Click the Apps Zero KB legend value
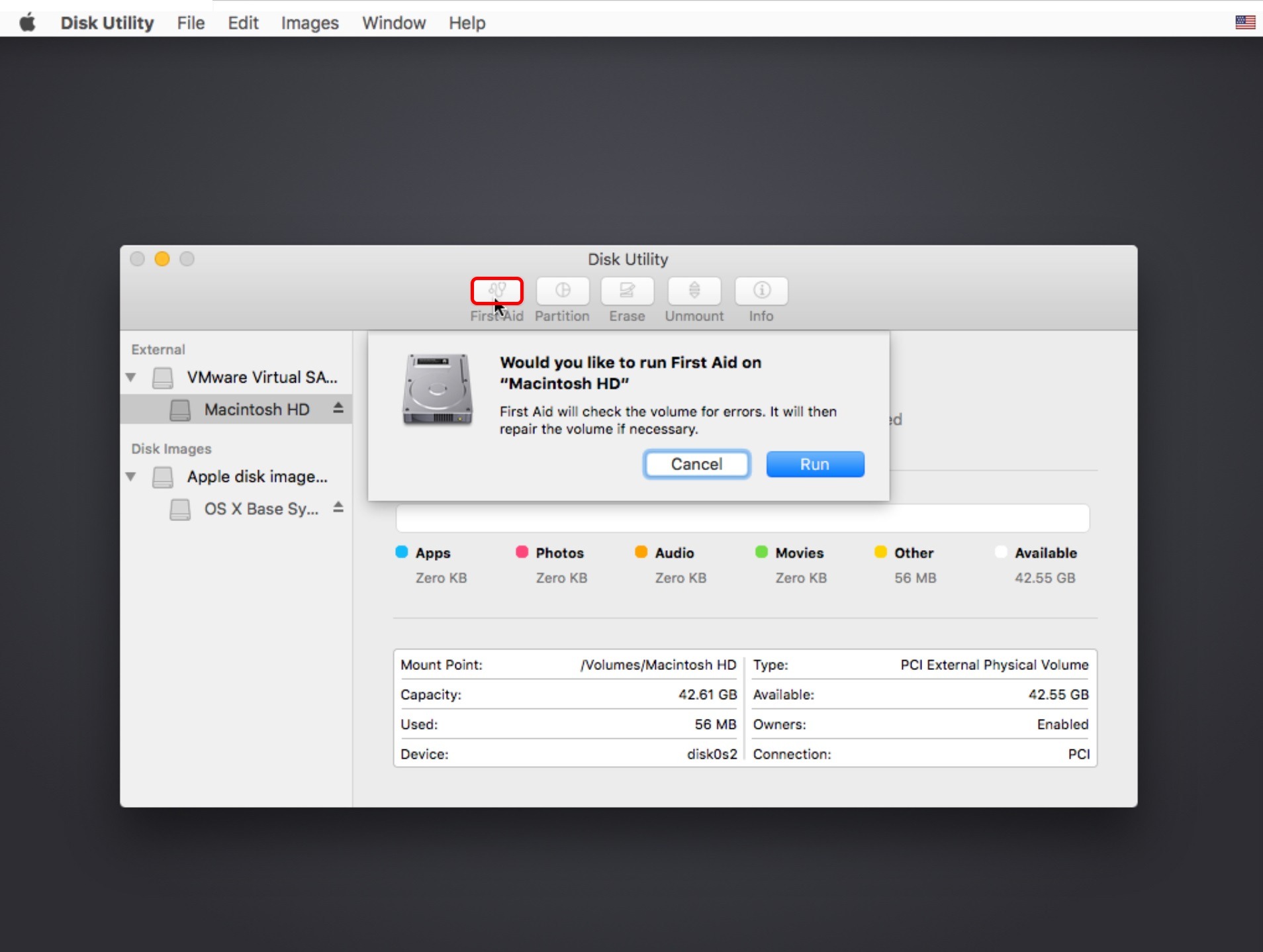Screen dimensions: 1263x952 point(442,578)
